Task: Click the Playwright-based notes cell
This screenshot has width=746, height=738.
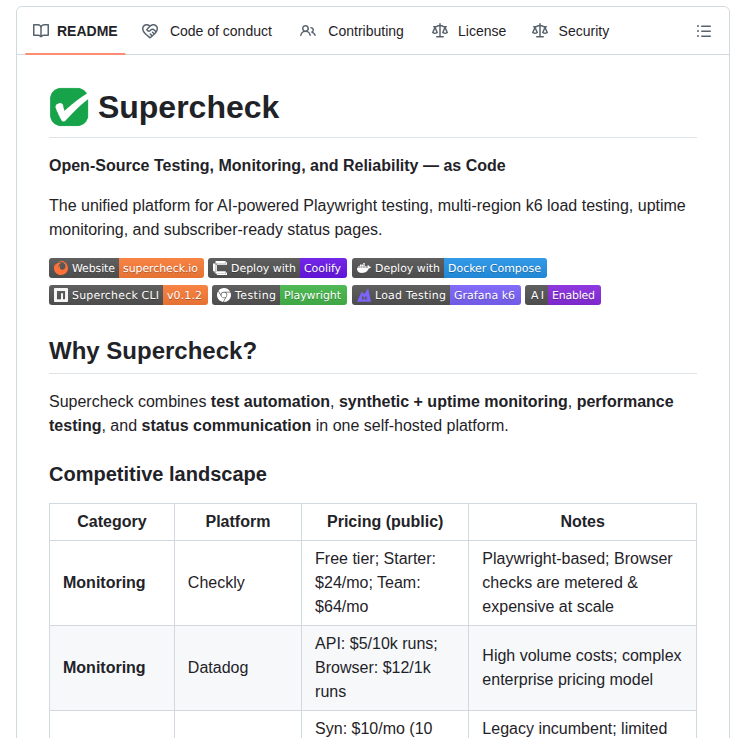Action: (582, 582)
